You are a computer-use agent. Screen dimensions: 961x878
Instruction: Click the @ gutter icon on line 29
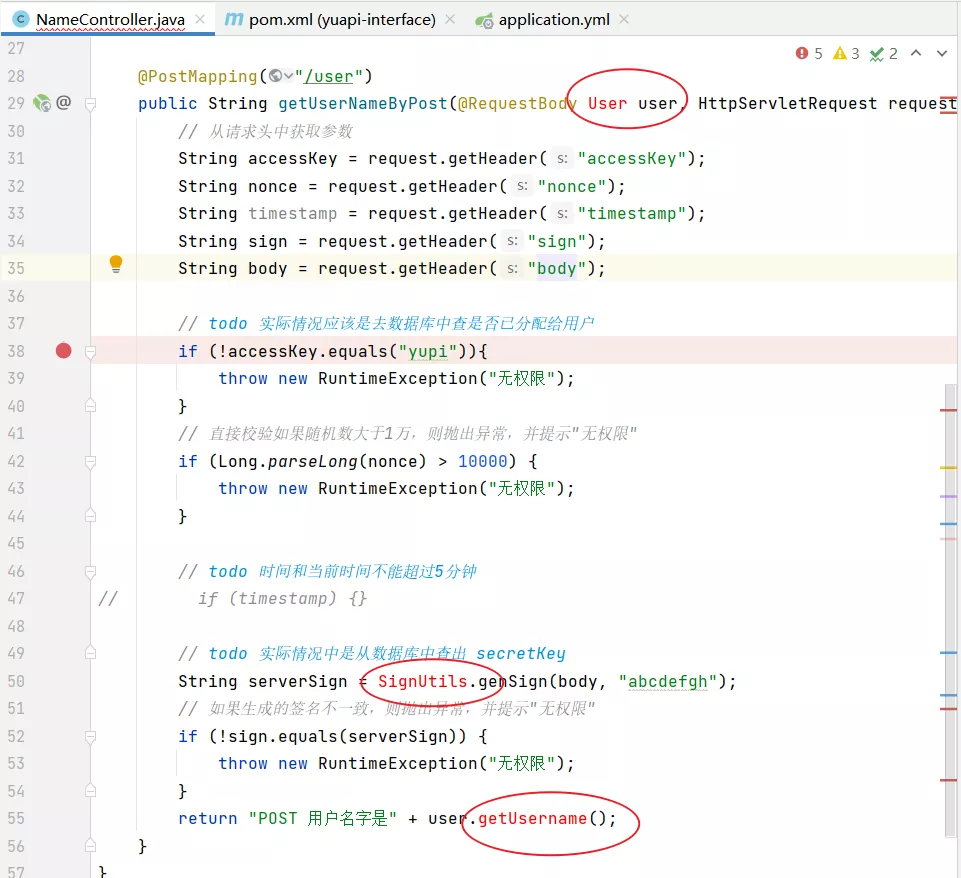[64, 102]
